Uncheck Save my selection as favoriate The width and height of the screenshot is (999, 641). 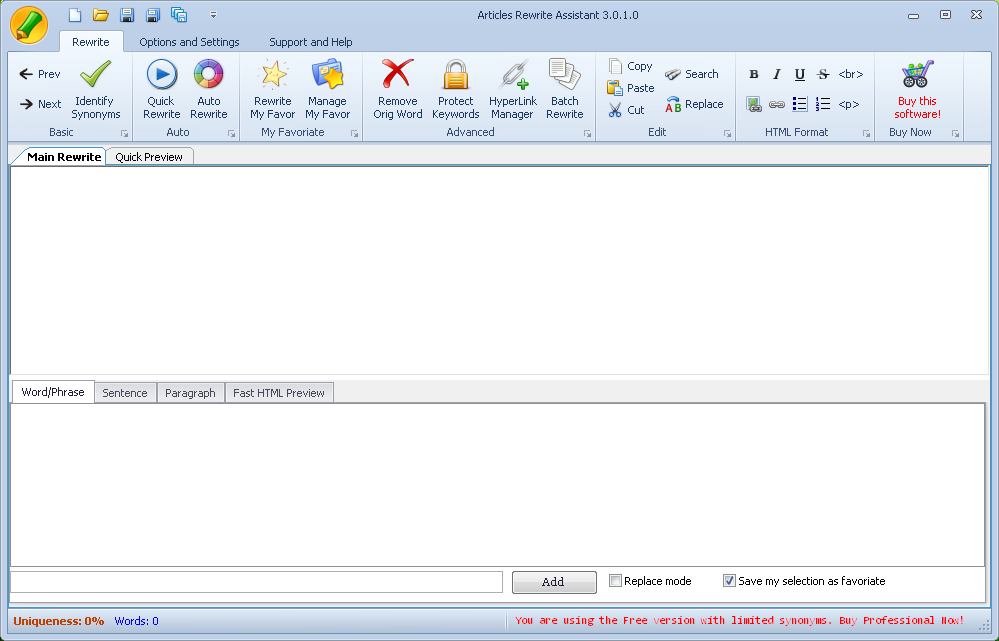729,580
